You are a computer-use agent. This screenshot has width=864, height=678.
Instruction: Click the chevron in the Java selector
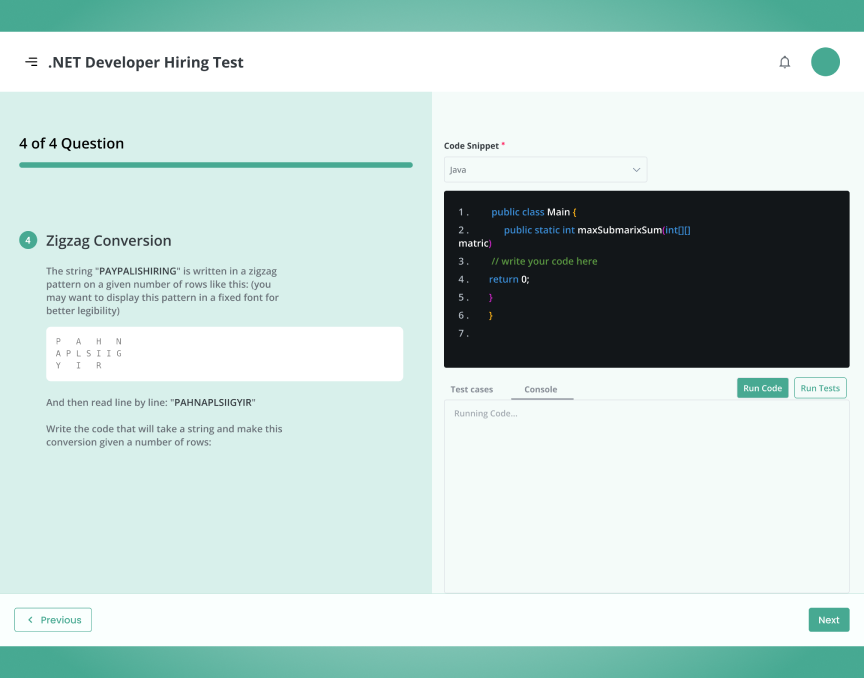point(636,170)
